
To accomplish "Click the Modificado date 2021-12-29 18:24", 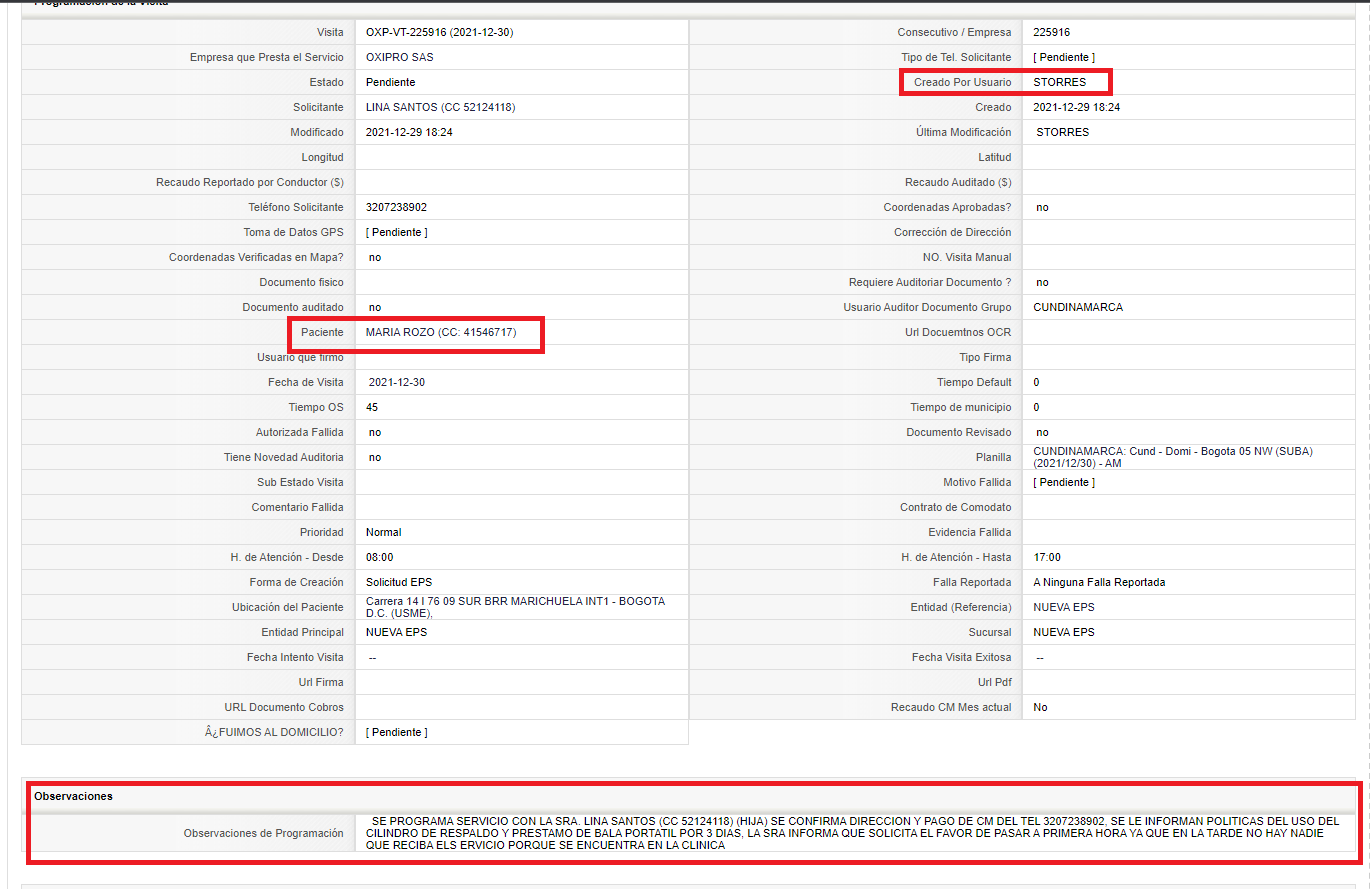I will pyautogui.click(x=409, y=132).
